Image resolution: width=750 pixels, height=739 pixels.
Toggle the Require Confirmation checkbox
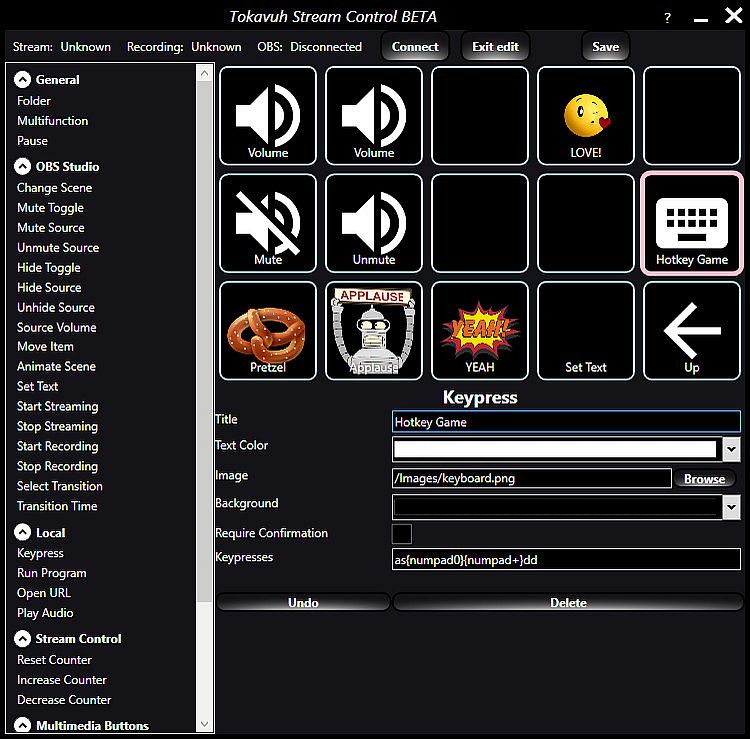click(x=402, y=534)
